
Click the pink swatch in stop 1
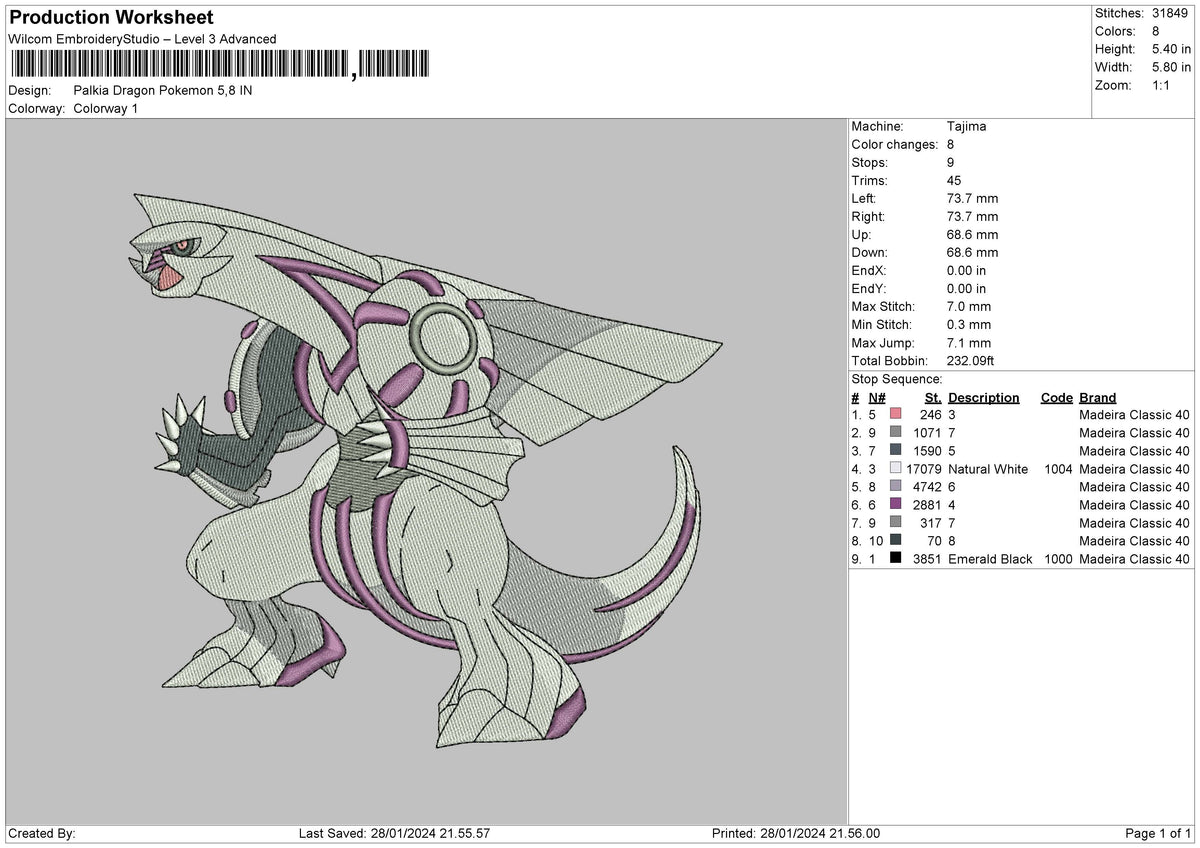click(x=896, y=415)
